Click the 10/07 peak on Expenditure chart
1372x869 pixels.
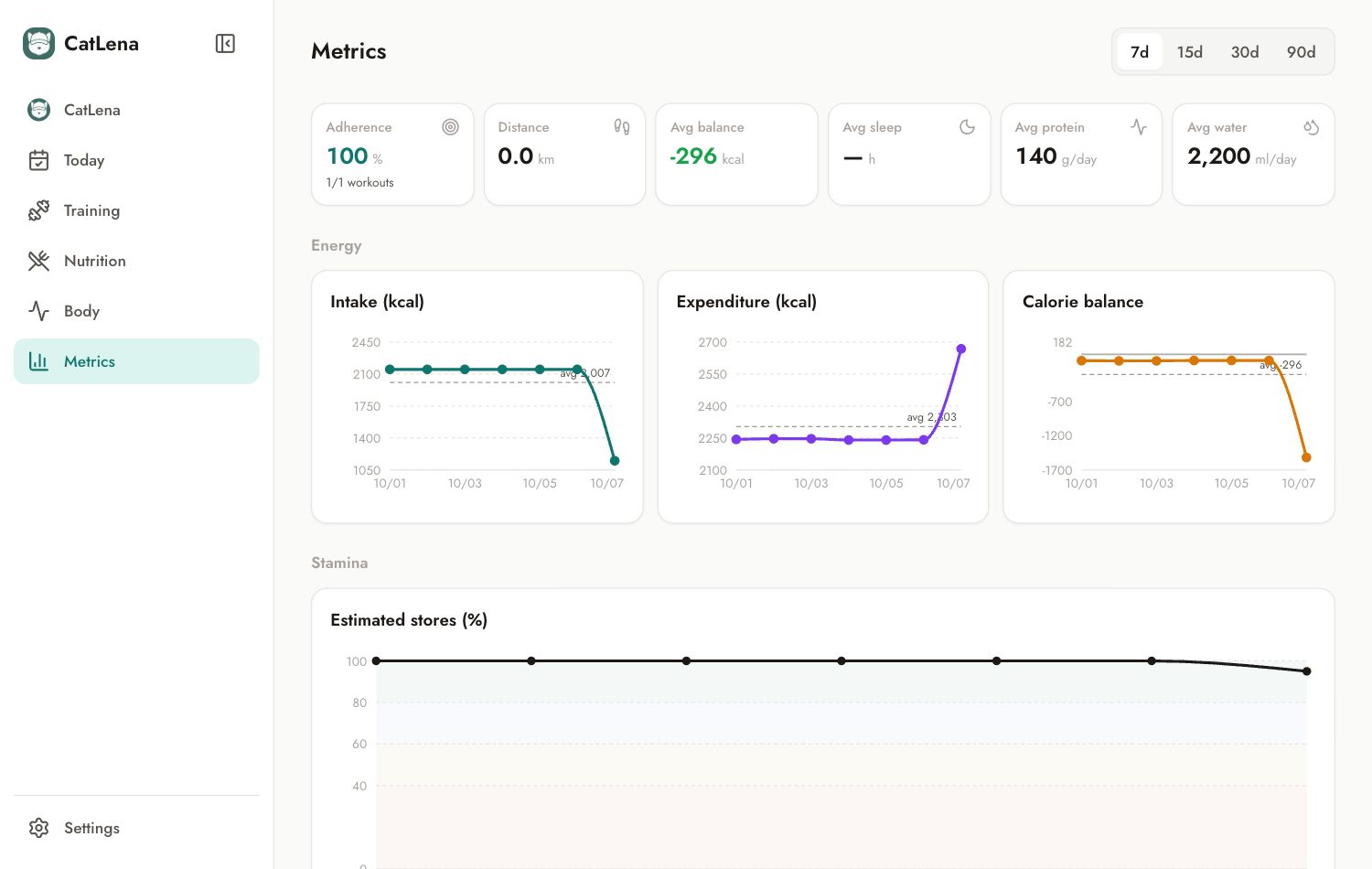click(961, 349)
